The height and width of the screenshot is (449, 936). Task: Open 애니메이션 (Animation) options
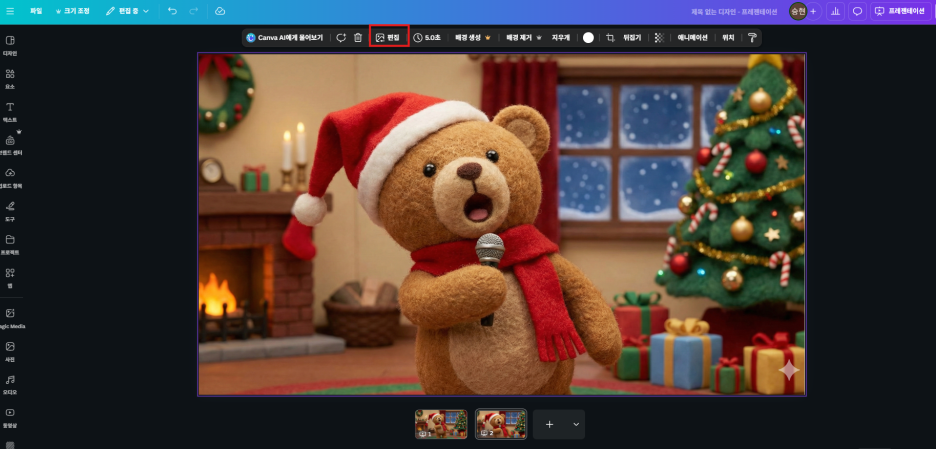coord(692,38)
